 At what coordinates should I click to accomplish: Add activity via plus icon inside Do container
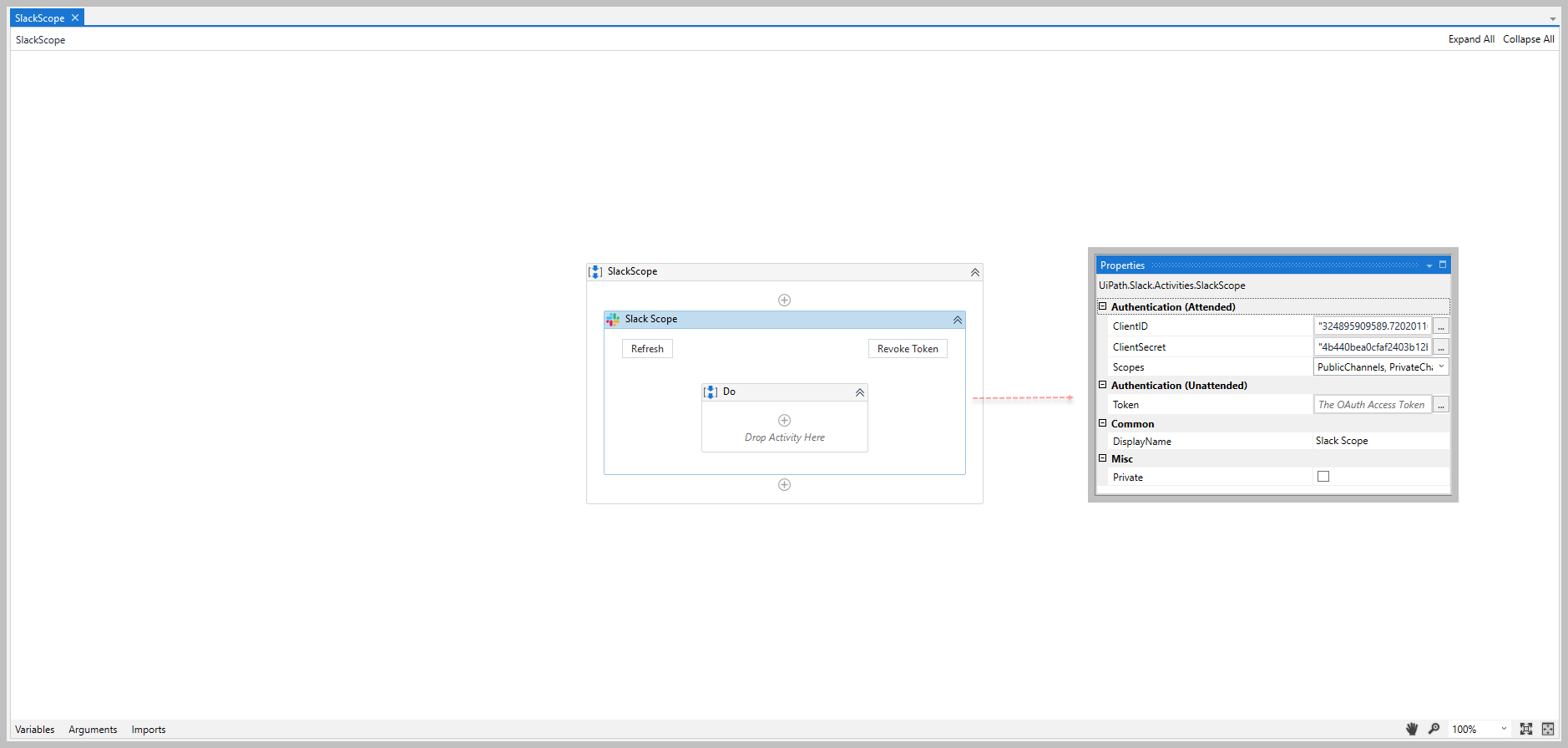tap(784, 420)
